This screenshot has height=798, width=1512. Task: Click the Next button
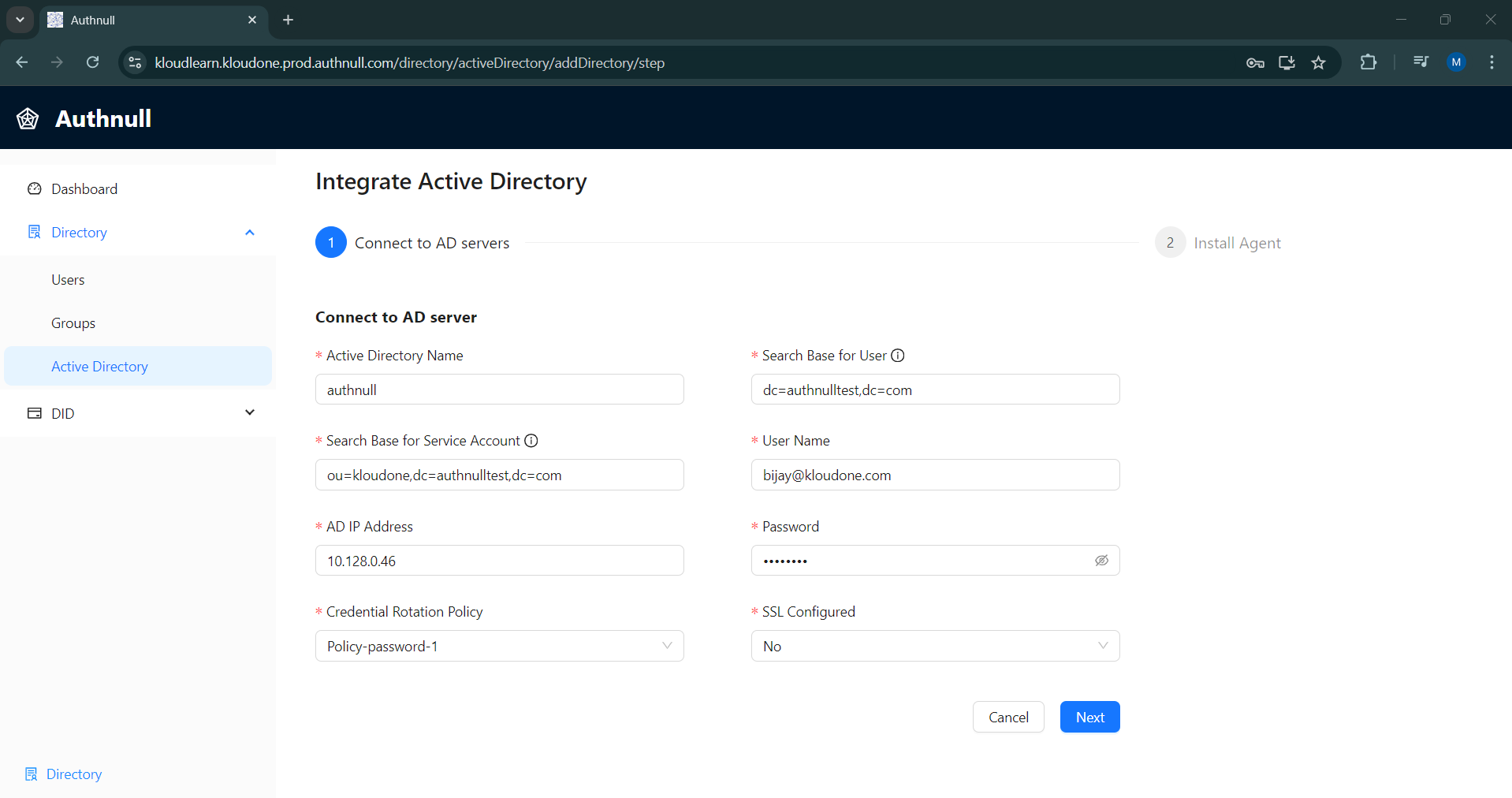pos(1089,717)
